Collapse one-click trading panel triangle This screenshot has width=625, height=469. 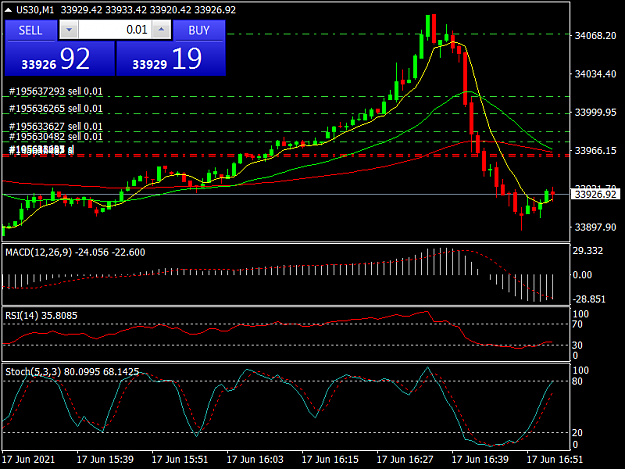click(8, 10)
